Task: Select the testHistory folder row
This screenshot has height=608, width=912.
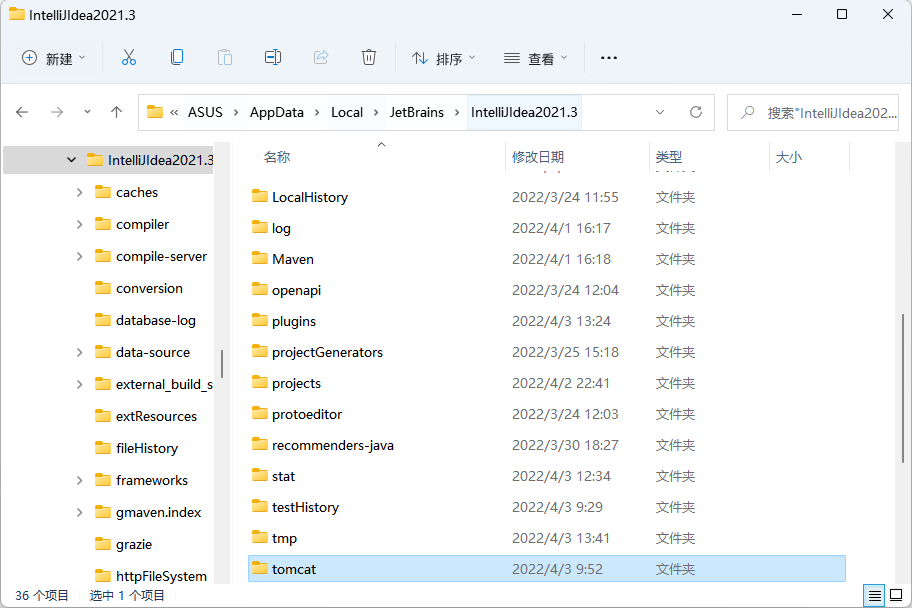Action: pos(547,507)
